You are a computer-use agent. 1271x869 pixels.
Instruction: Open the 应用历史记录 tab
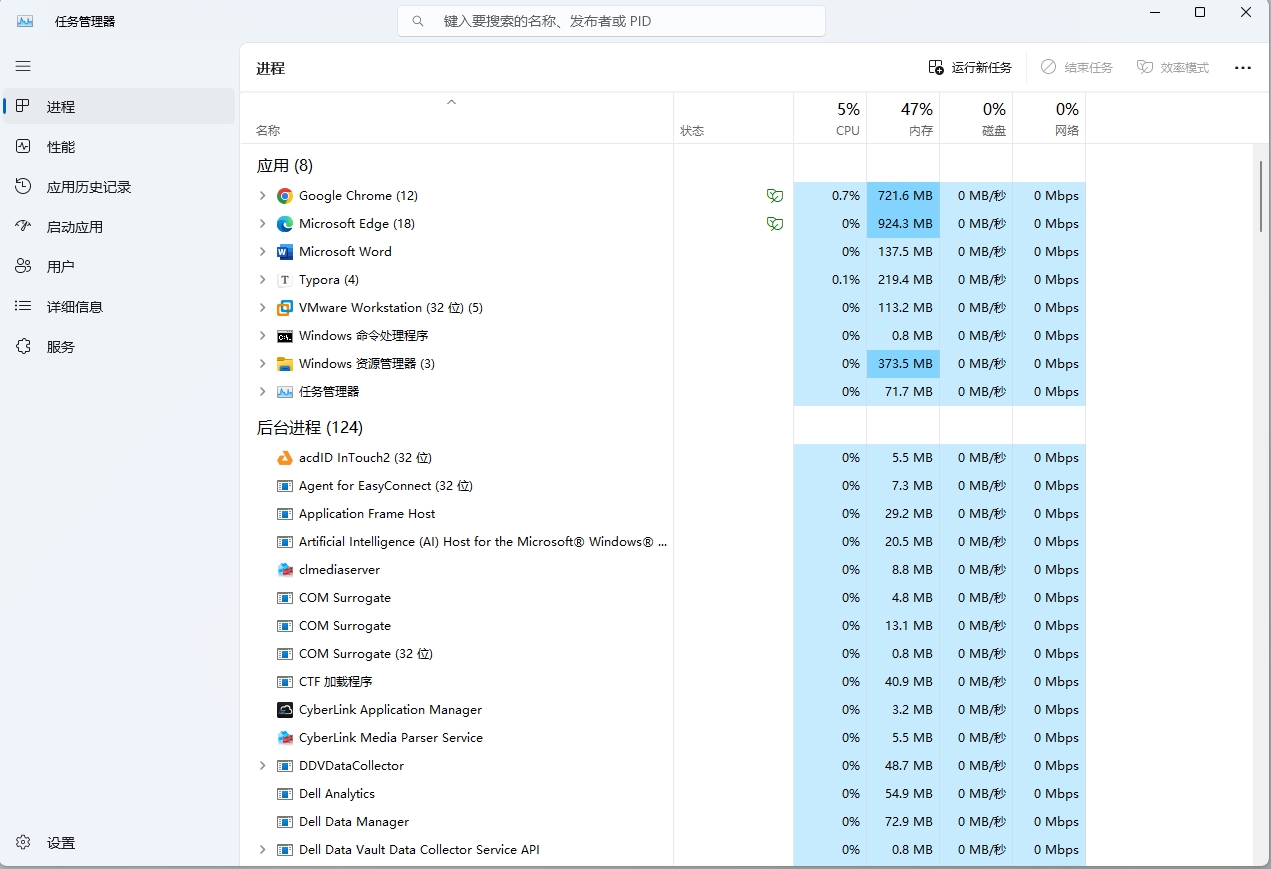(120, 187)
